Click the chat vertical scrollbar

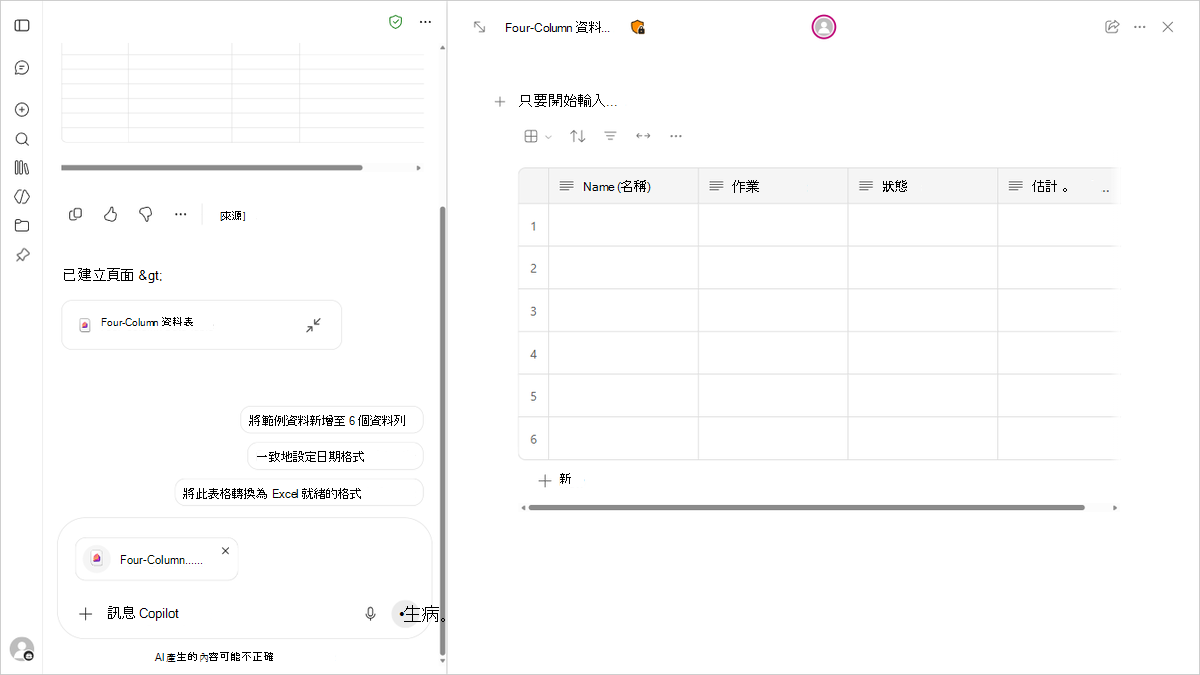443,430
